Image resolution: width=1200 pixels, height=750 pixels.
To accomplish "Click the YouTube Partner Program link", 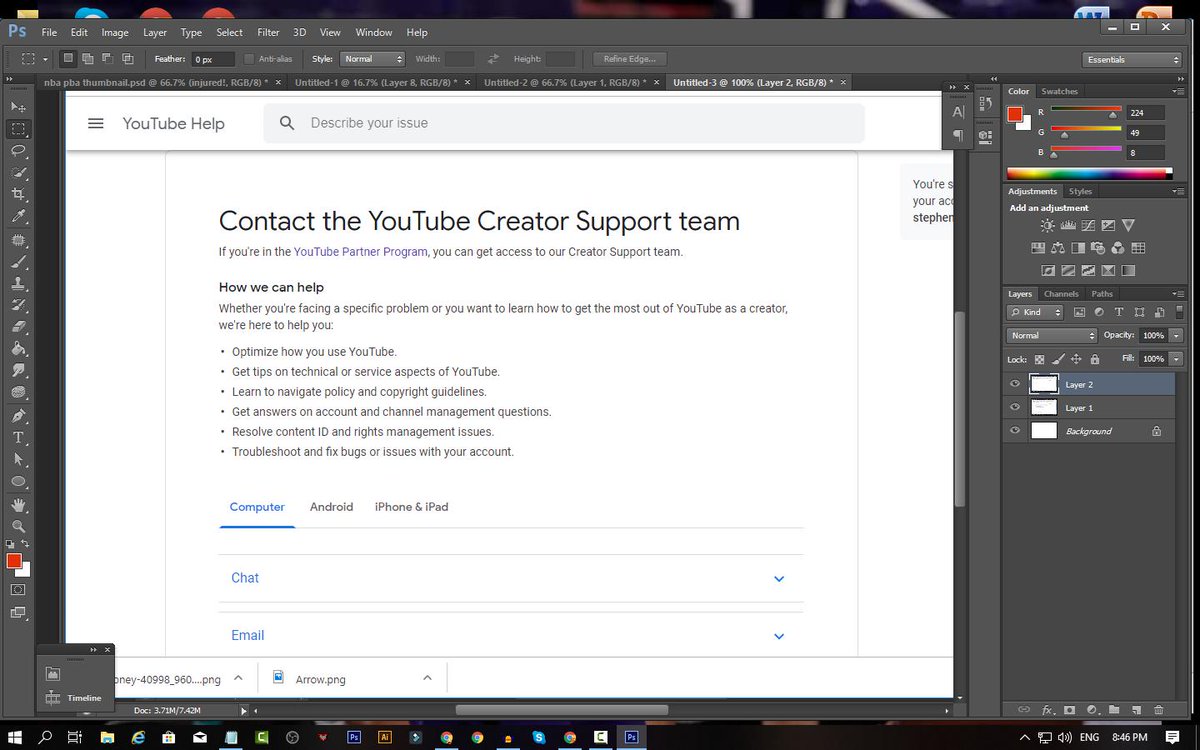I will [361, 252].
